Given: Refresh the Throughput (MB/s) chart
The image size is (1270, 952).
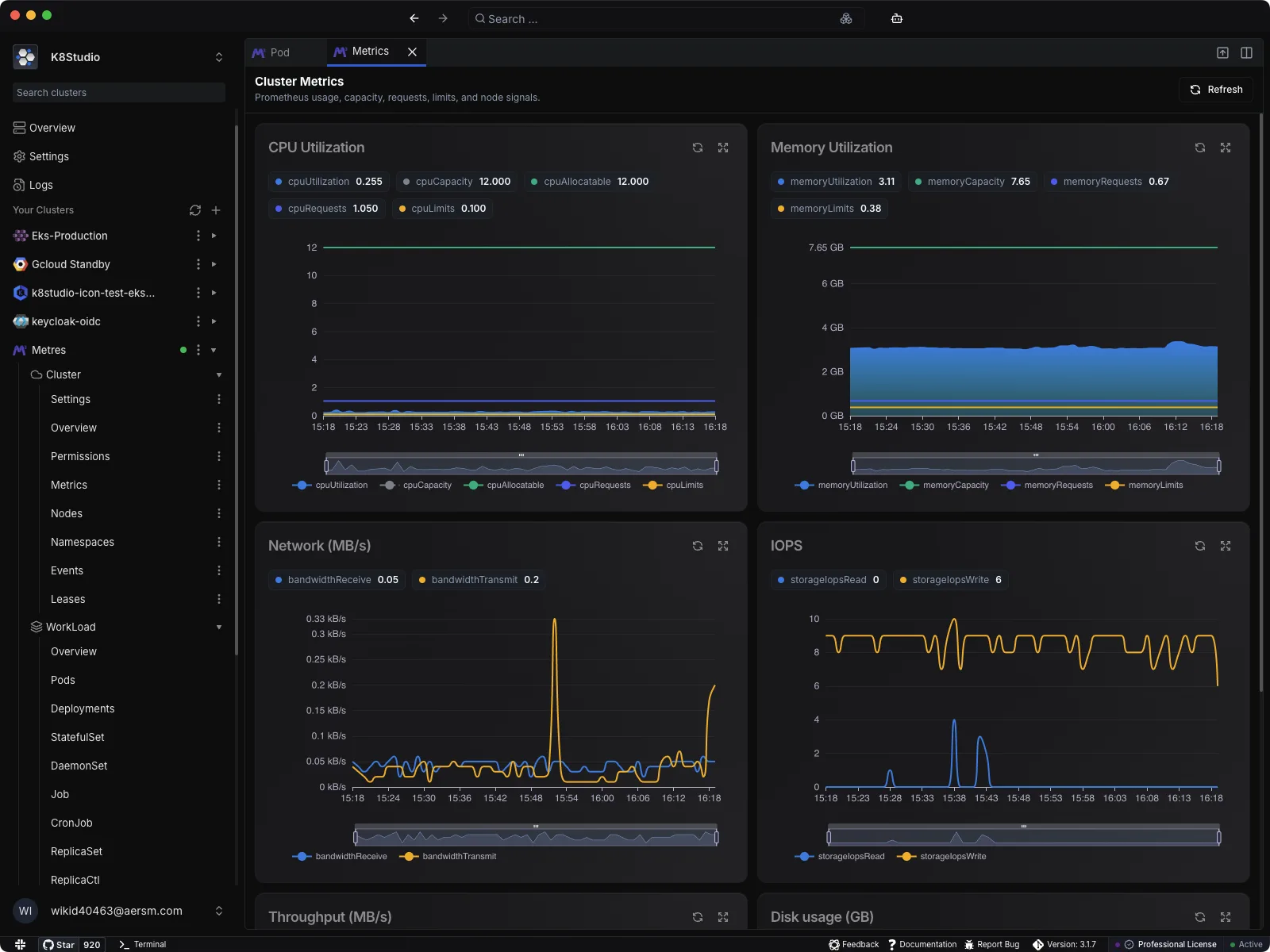Looking at the screenshot, I should tap(698, 917).
